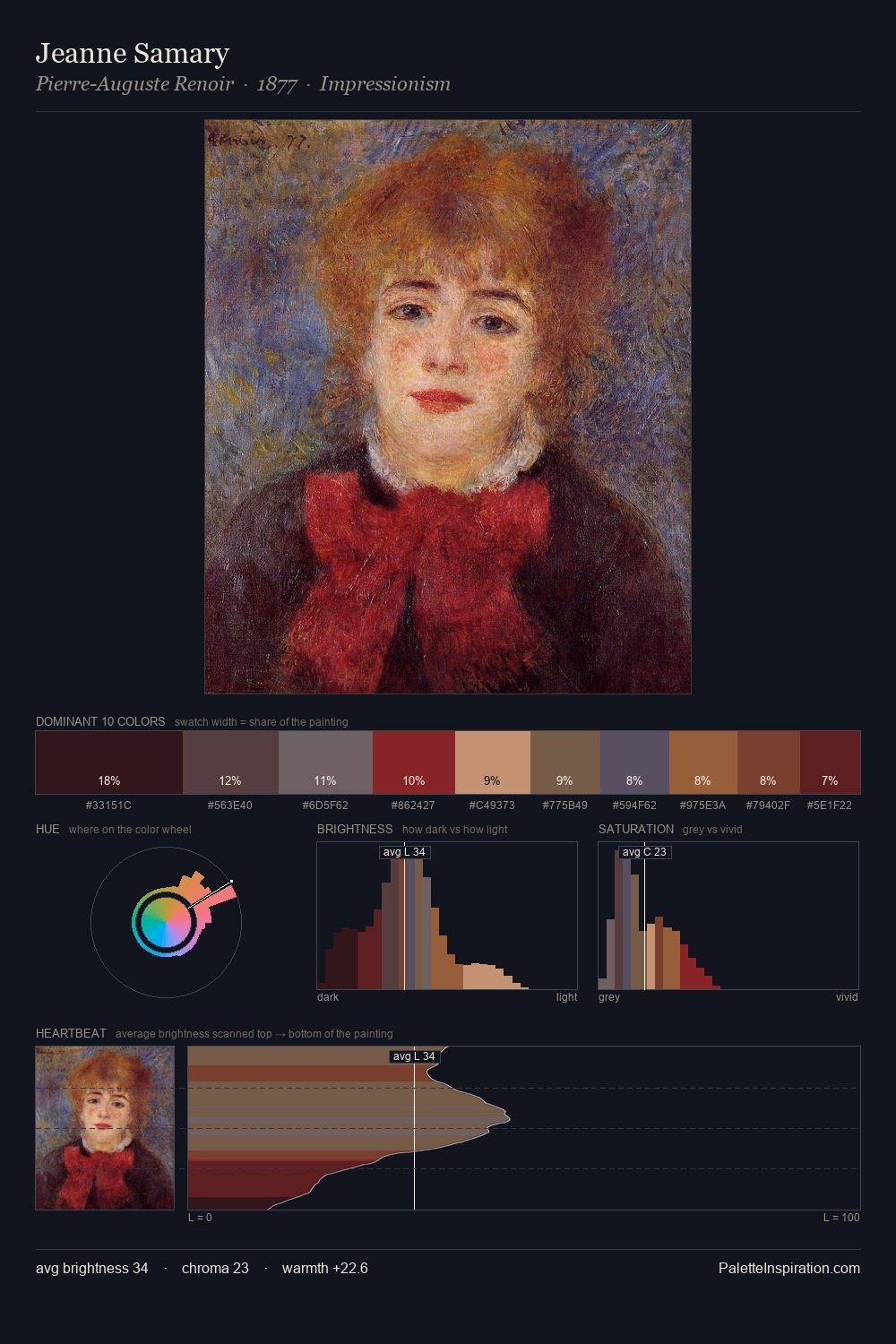Image resolution: width=896 pixels, height=1344 pixels.
Task: Click the SATURATION section heading
Action: 636,829
